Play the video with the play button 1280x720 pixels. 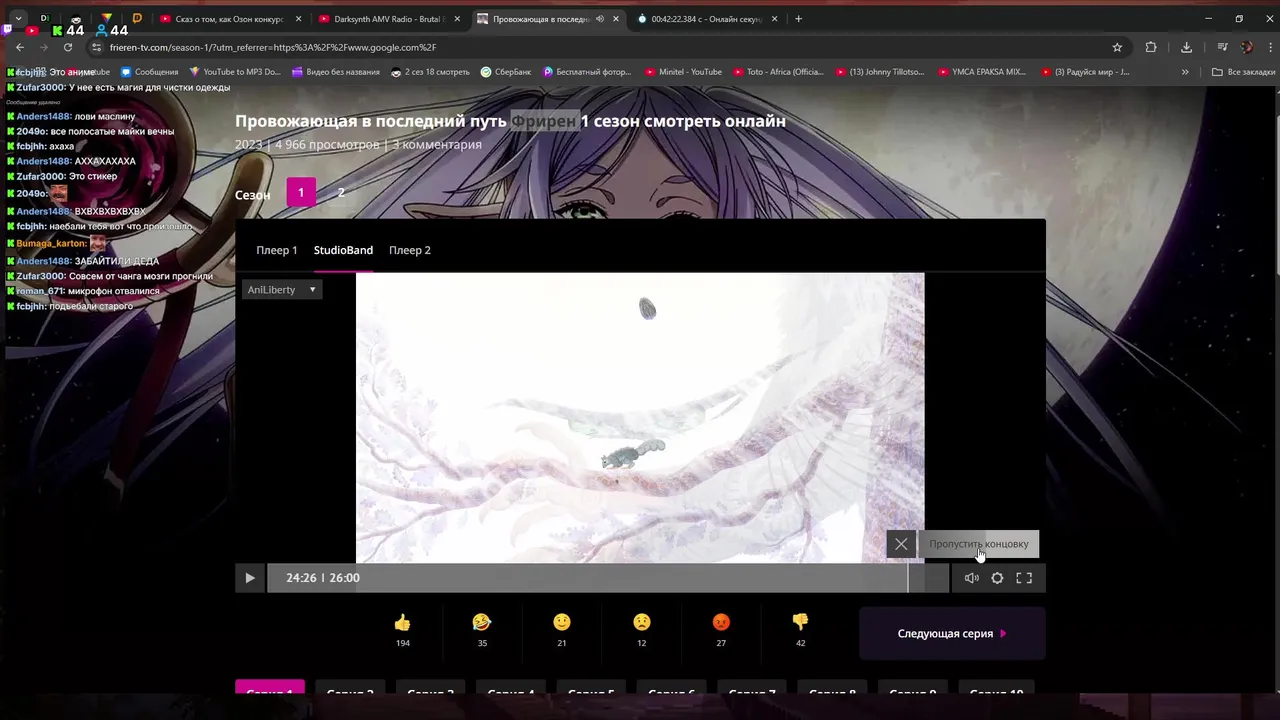(x=250, y=578)
